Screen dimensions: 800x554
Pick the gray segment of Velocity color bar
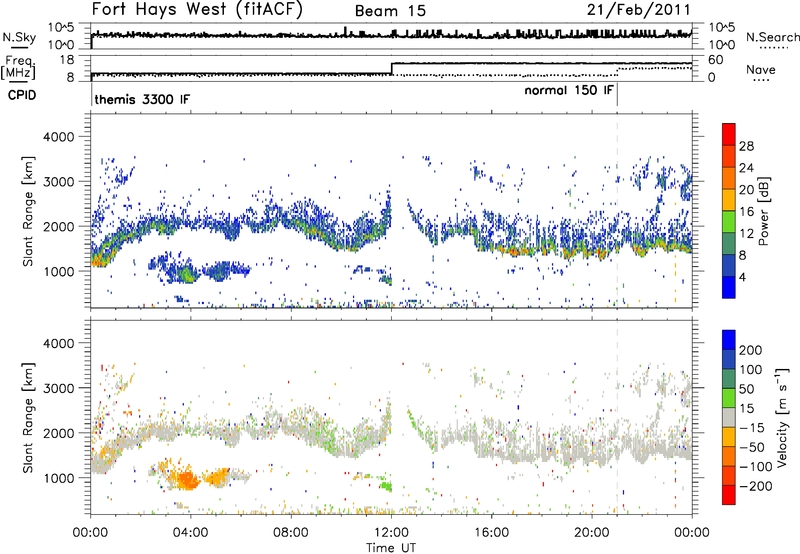point(729,417)
